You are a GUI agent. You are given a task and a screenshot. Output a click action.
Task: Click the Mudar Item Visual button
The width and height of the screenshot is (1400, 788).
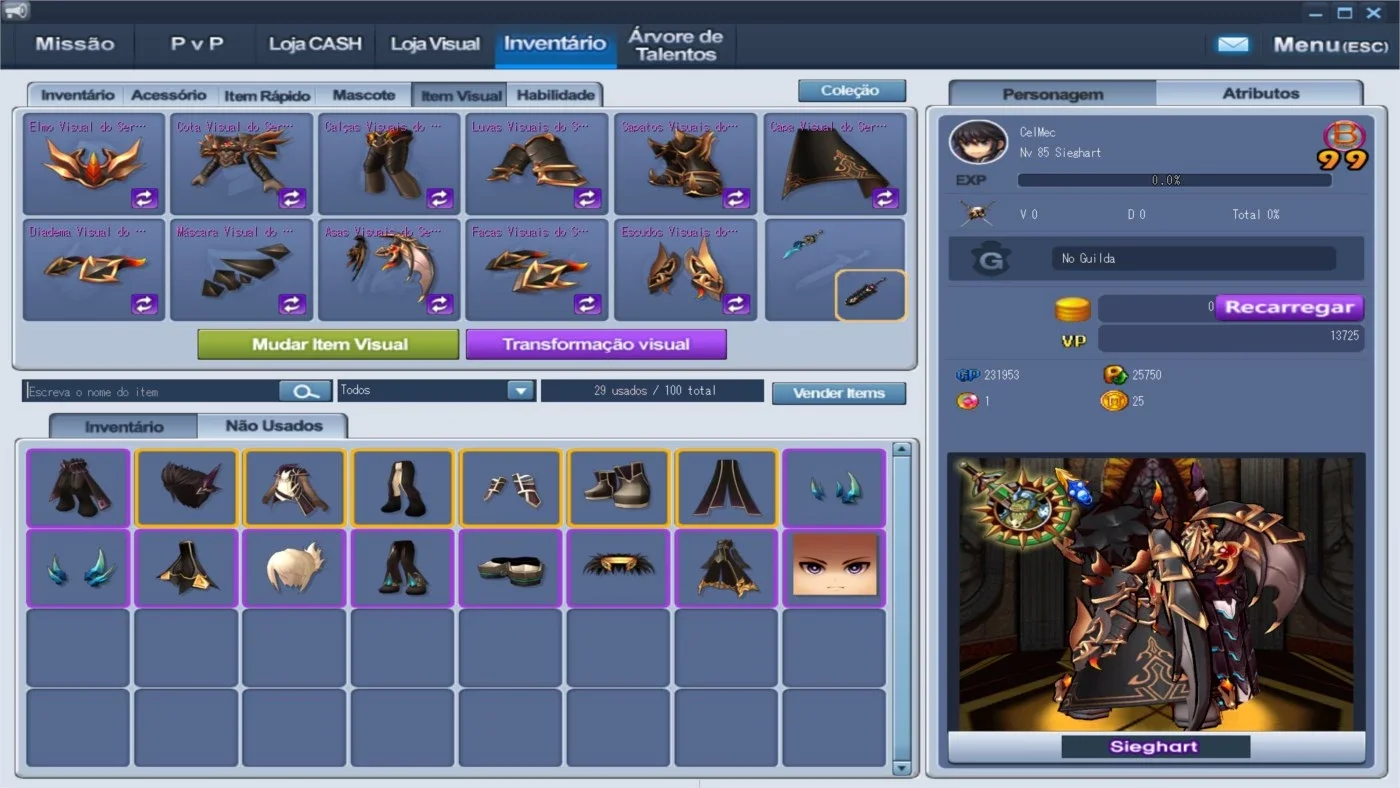329,344
